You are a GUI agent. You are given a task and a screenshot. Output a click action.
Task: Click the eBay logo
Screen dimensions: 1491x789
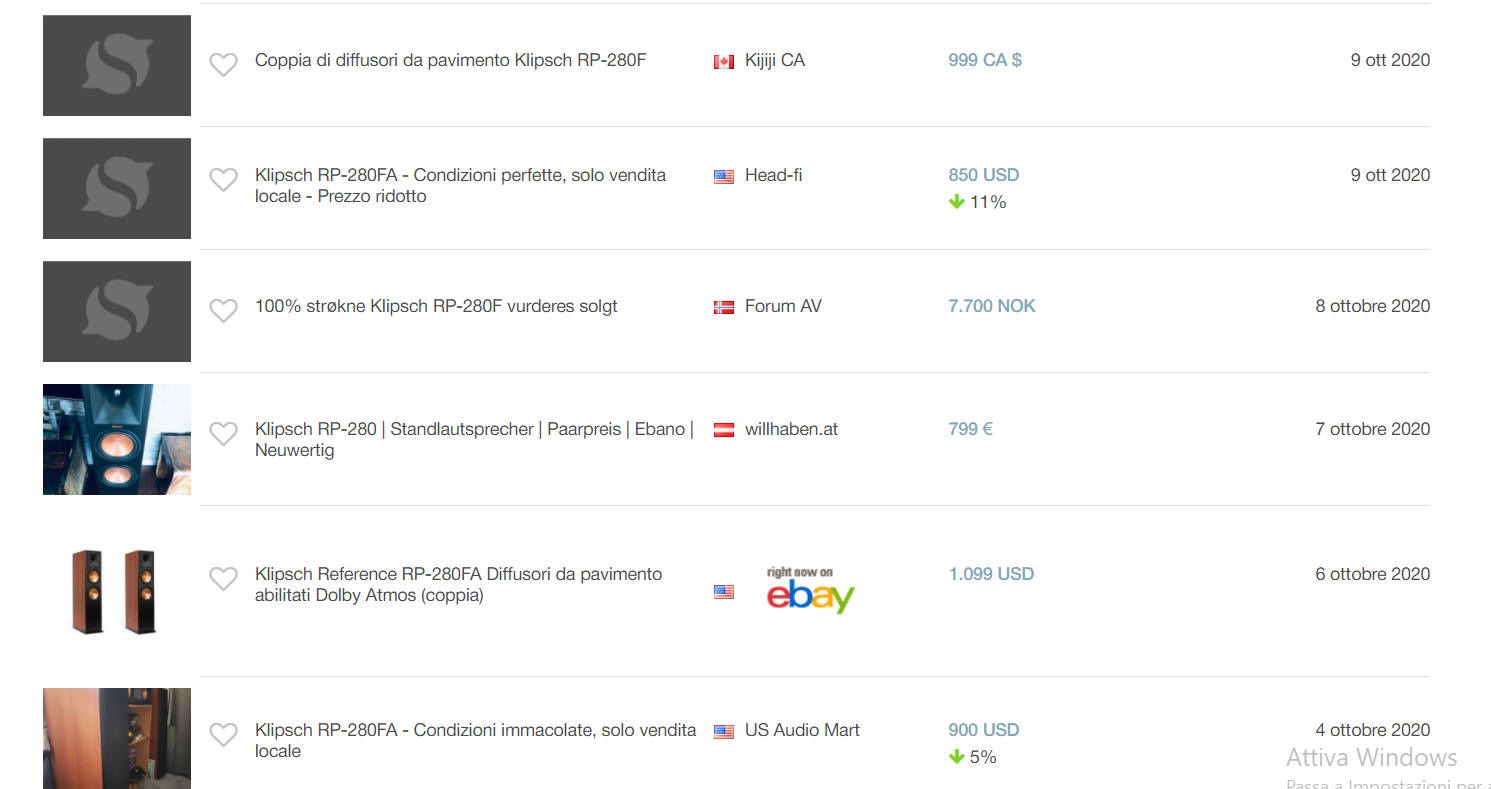[x=810, y=590]
